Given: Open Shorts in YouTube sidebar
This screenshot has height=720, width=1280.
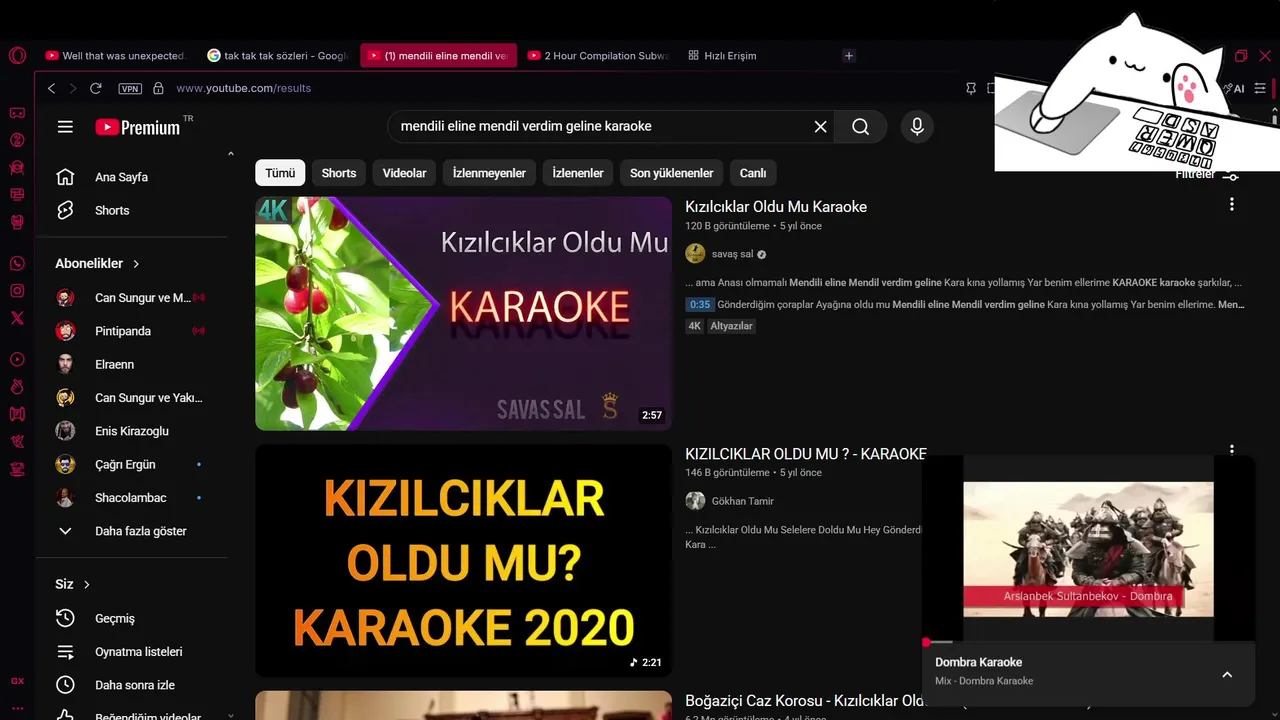Looking at the screenshot, I should pyautogui.click(x=131, y=210).
